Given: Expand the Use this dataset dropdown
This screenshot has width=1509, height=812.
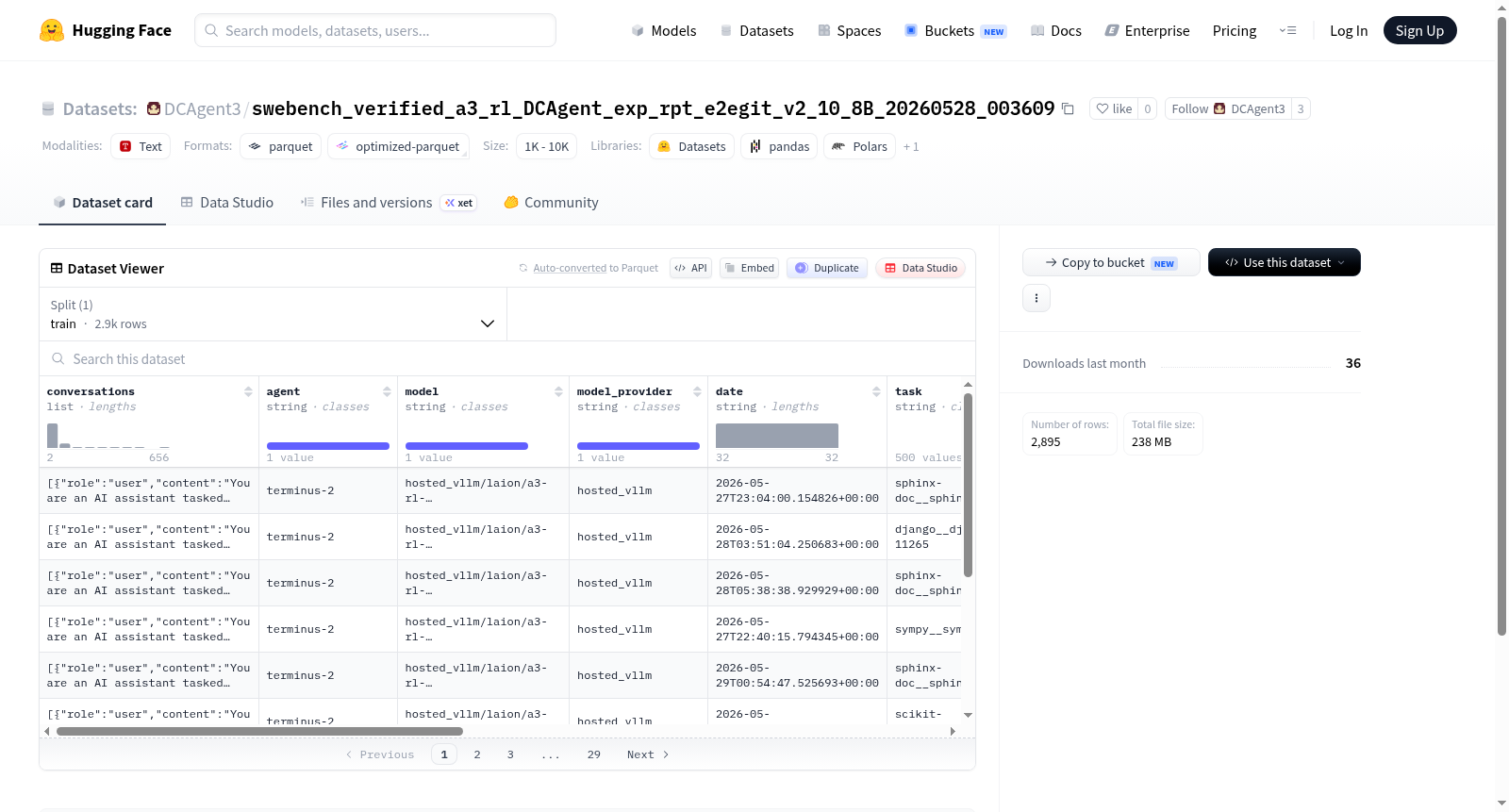Looking at the screenshot, I should click(1285, 262).
